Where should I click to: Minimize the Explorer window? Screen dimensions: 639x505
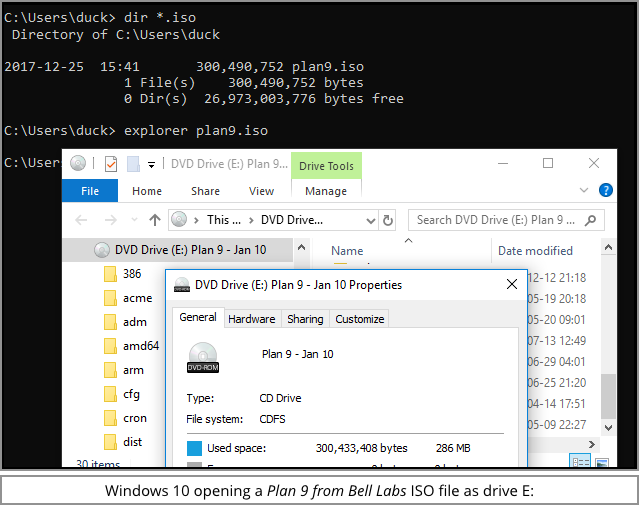tap(503, 163)
